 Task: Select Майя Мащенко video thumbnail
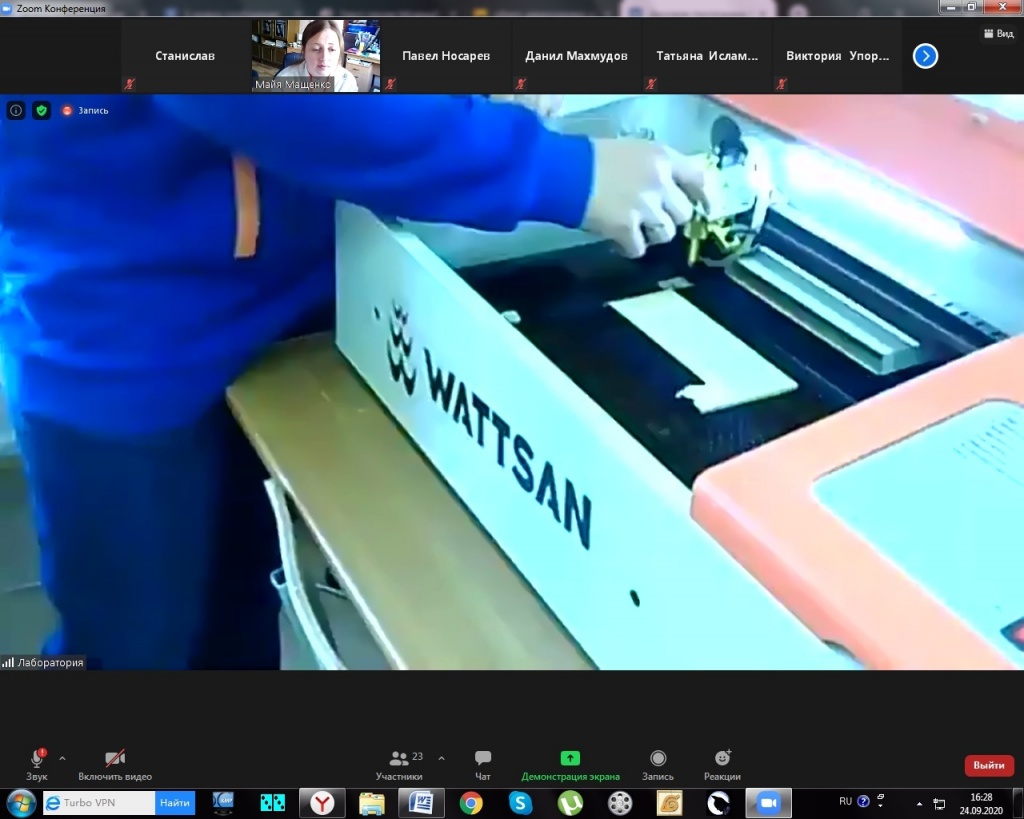click(x=315, y=56)
